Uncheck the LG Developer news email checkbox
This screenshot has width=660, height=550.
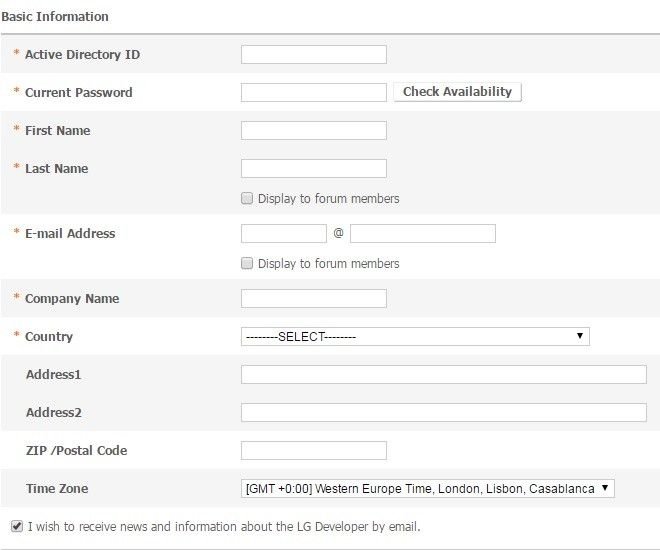pos(17,526)
